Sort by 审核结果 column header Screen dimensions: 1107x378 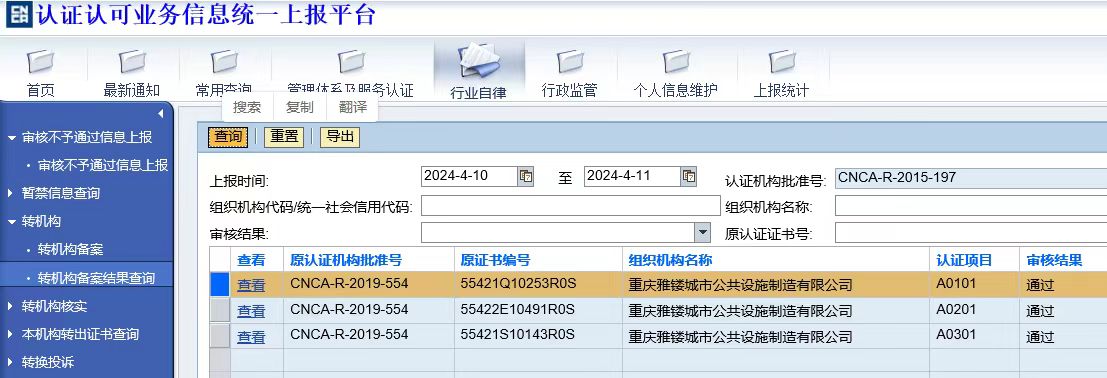[x=1054, y=260]
